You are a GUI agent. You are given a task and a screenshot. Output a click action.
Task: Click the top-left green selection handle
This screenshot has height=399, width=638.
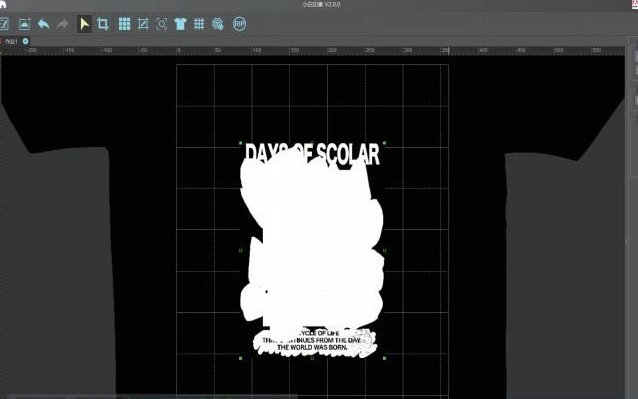[240, 143]
